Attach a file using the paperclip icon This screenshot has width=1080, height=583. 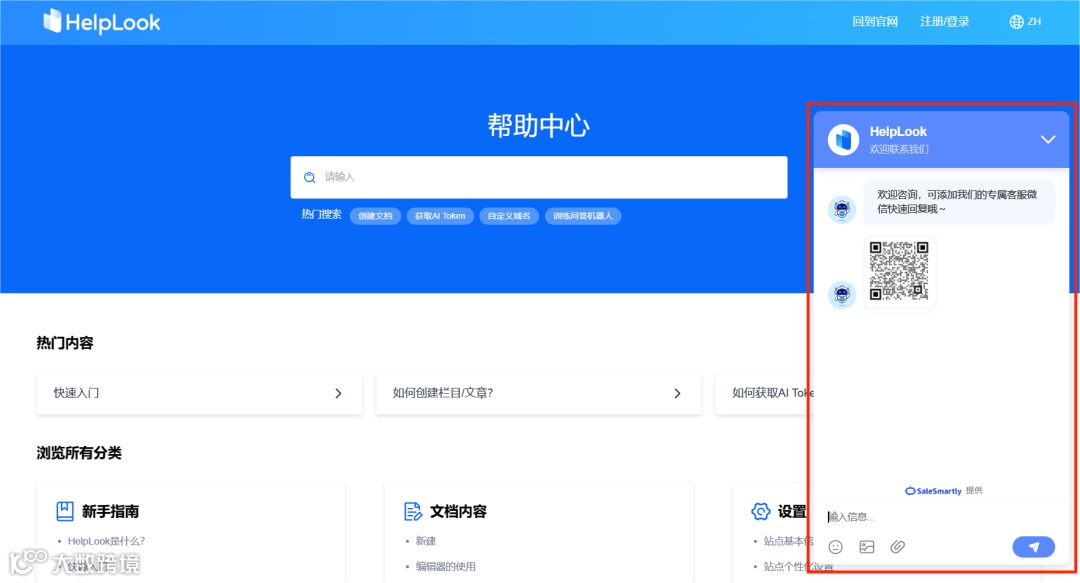tap(897, 546)
